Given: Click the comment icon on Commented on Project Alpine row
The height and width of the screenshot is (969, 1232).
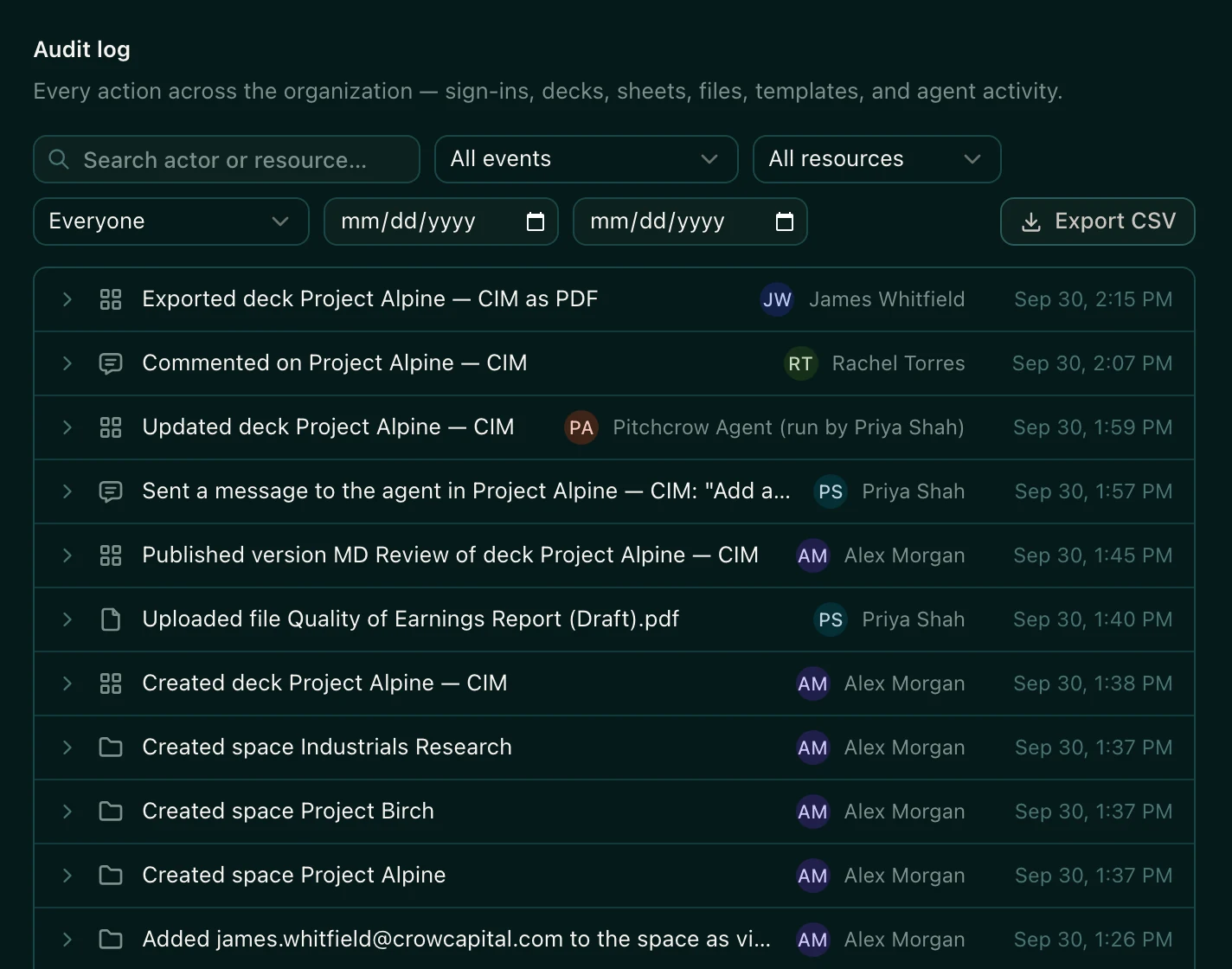Looking at the screenshot, I should (x=111, y=363).
